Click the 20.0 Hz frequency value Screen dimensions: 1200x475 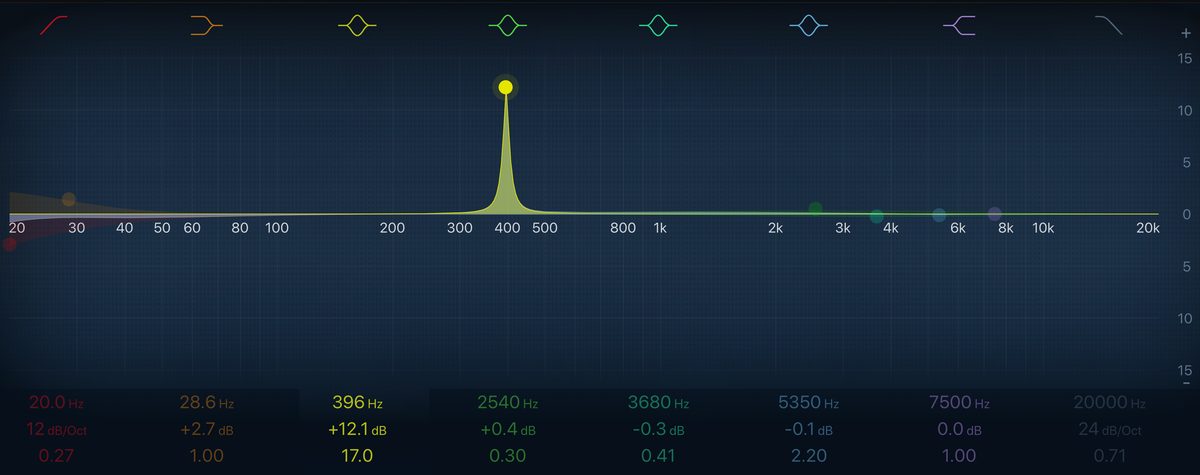pyautogui.click(x=56, y=403)
